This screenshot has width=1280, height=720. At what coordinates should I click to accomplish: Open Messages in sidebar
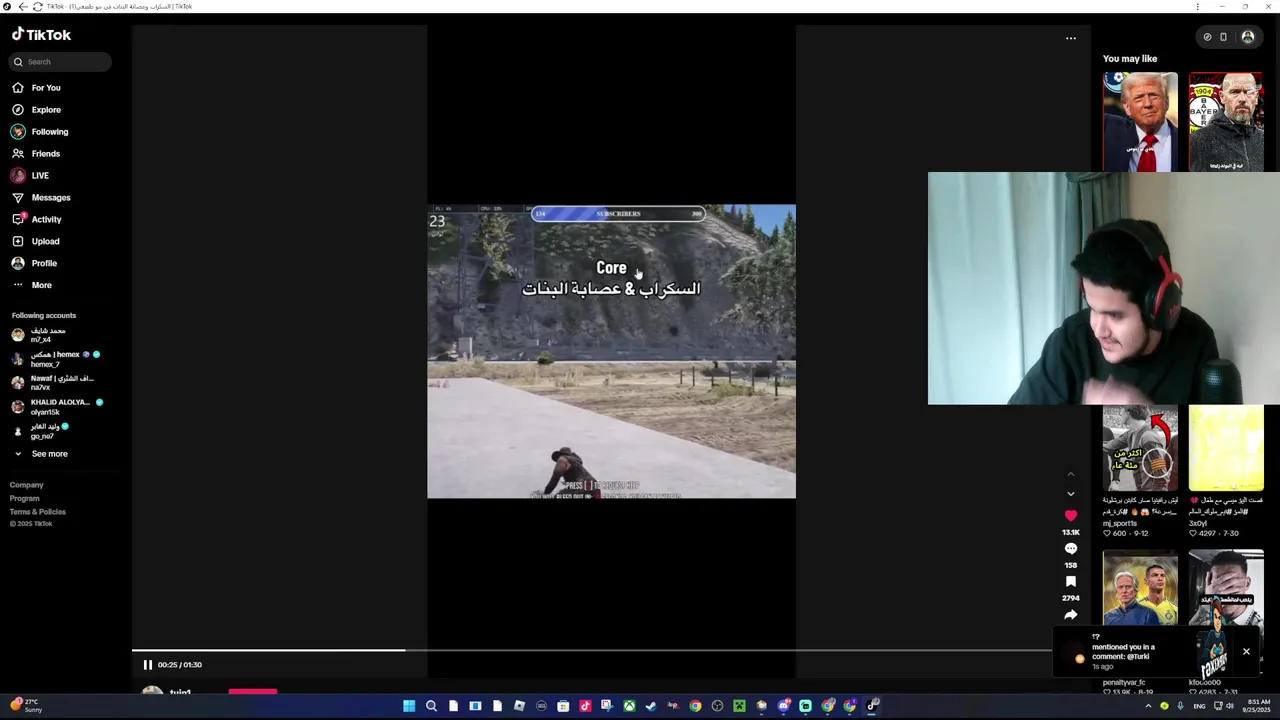(51, 198)
